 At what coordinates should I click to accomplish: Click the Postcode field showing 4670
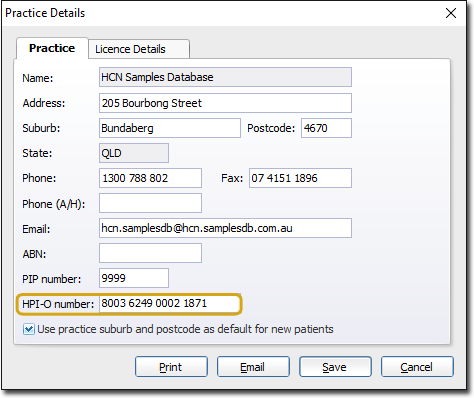326,128
